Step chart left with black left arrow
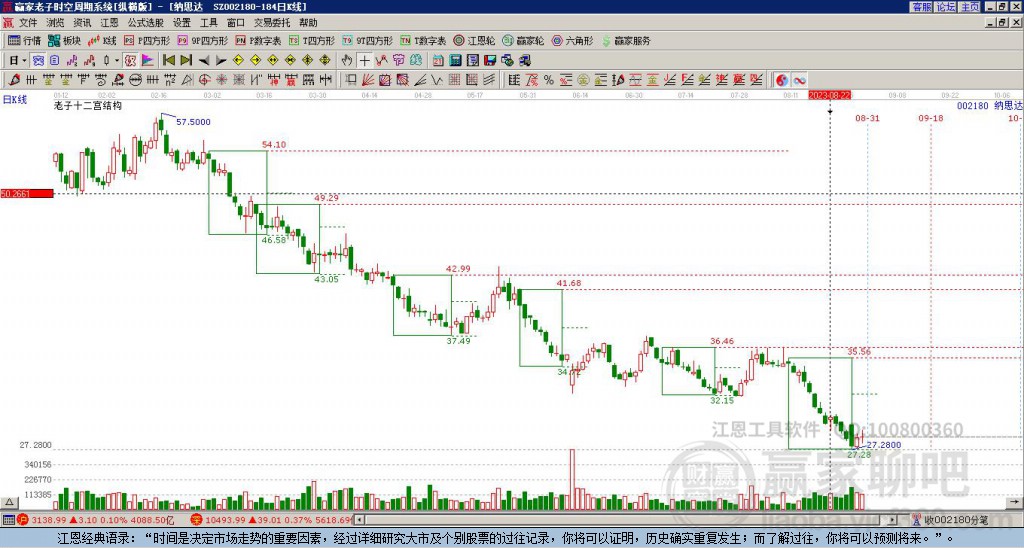This screenshot has height=548, width=1024. pyautogui.click(x=204, y=61)
